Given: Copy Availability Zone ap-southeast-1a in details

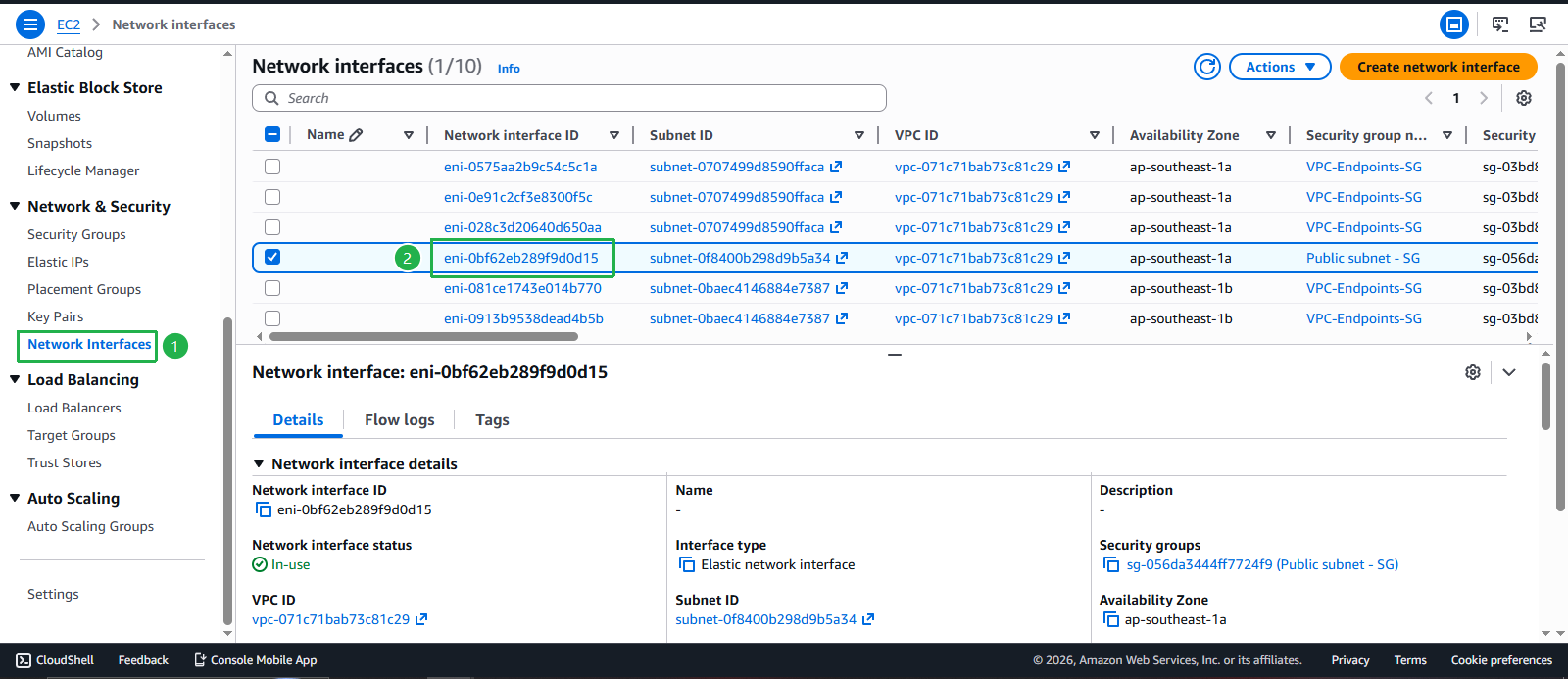Looking at the screenshot, I should click(1110, 619).
